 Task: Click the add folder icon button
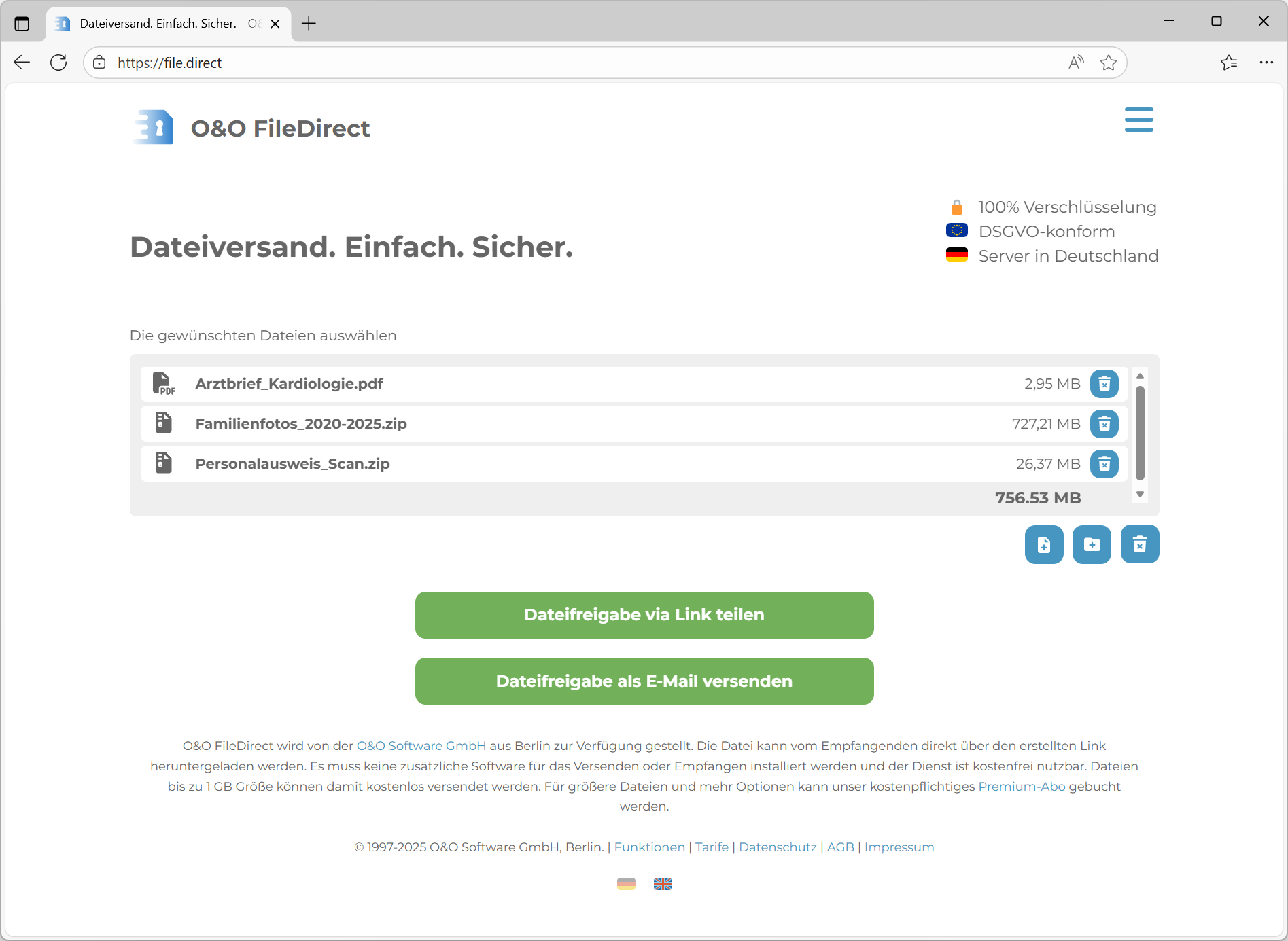tap(1092, 544)
